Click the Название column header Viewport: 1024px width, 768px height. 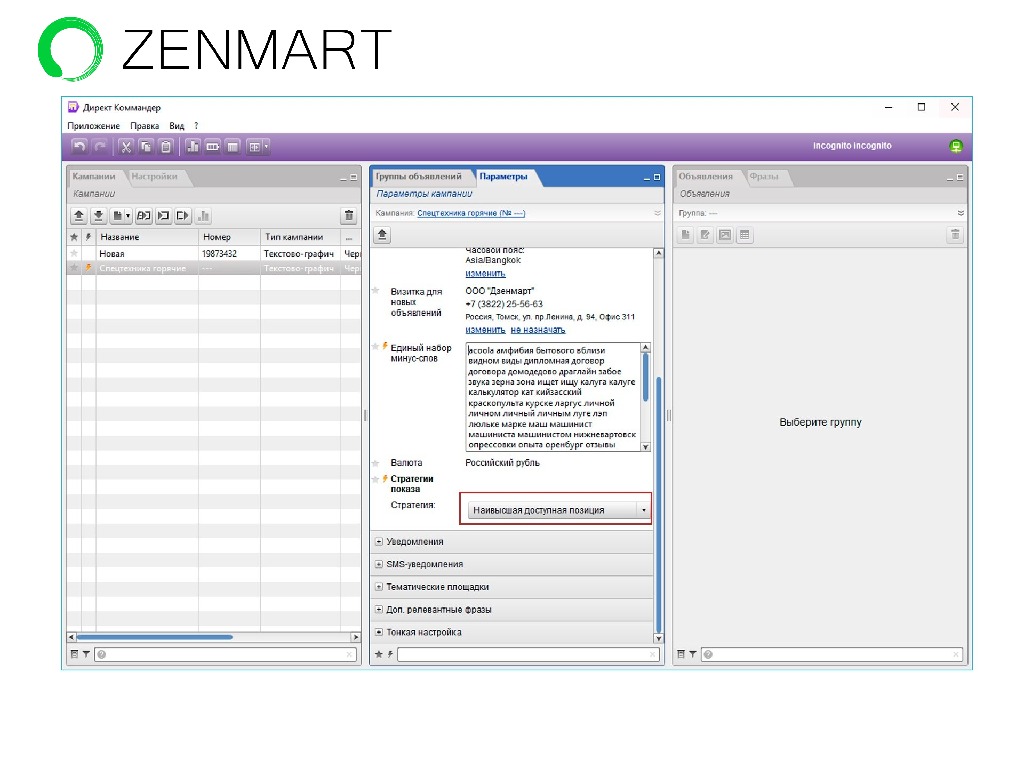click(147, 237)
